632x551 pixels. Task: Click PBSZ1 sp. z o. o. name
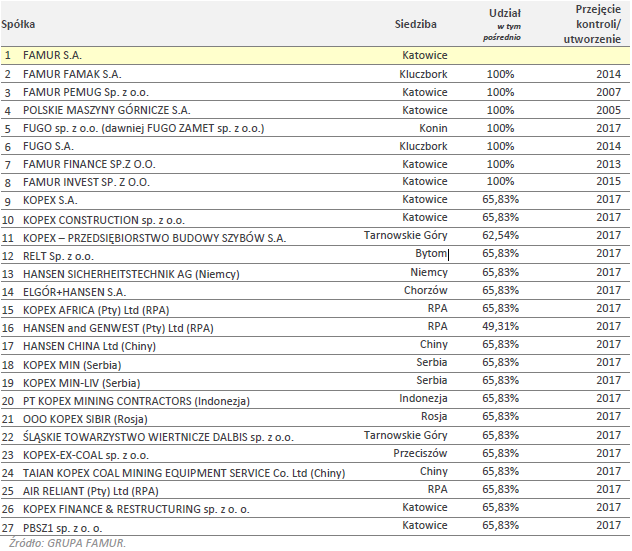tap(62, 528)
